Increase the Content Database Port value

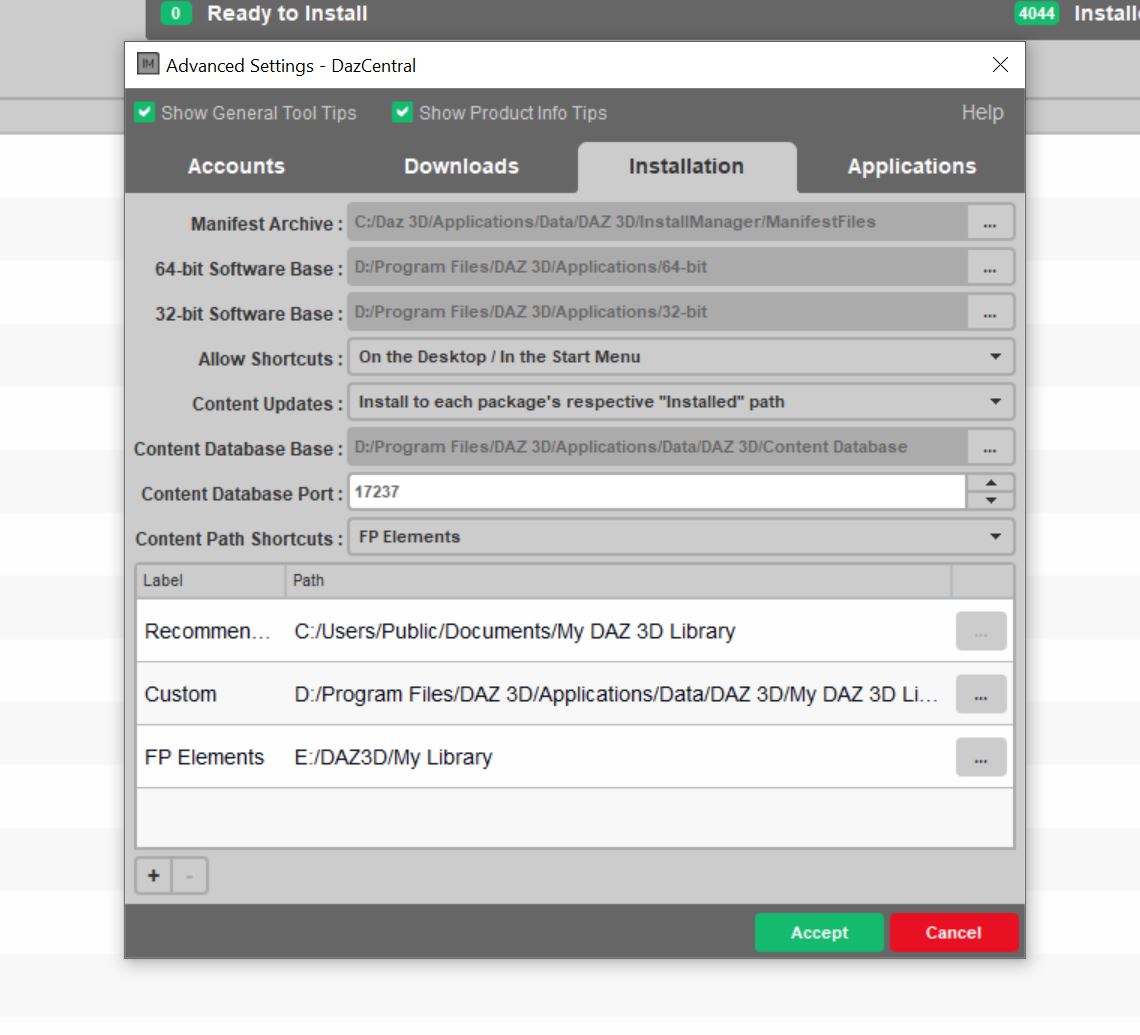(990, 483)
